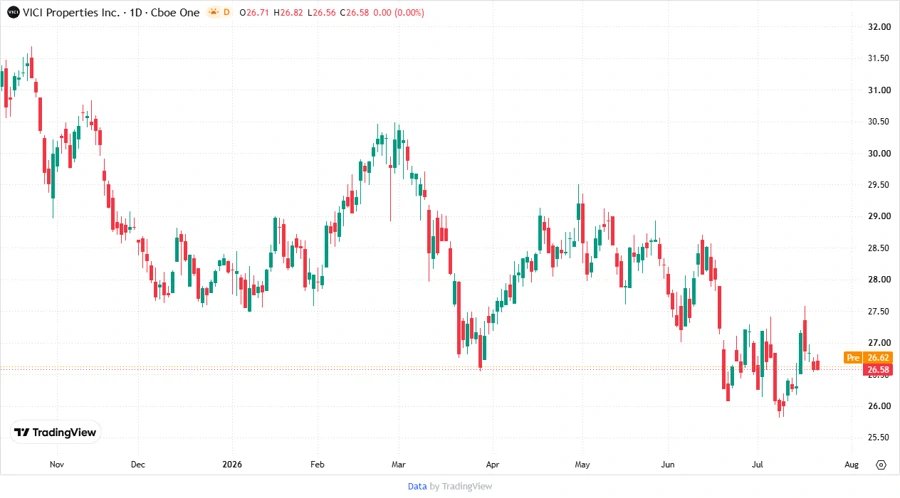Click the Aug label on time axis

pyautogui.click(x=852, y=464)
